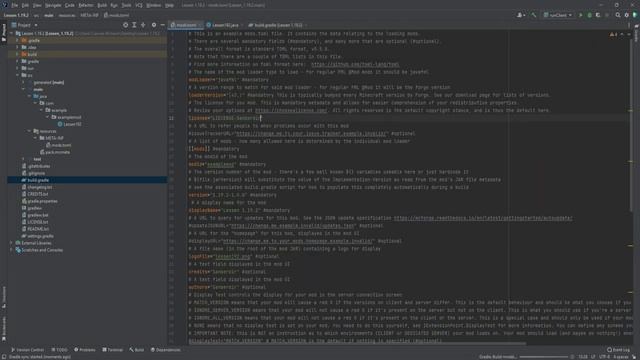Open the Event Log

point(618,350)
